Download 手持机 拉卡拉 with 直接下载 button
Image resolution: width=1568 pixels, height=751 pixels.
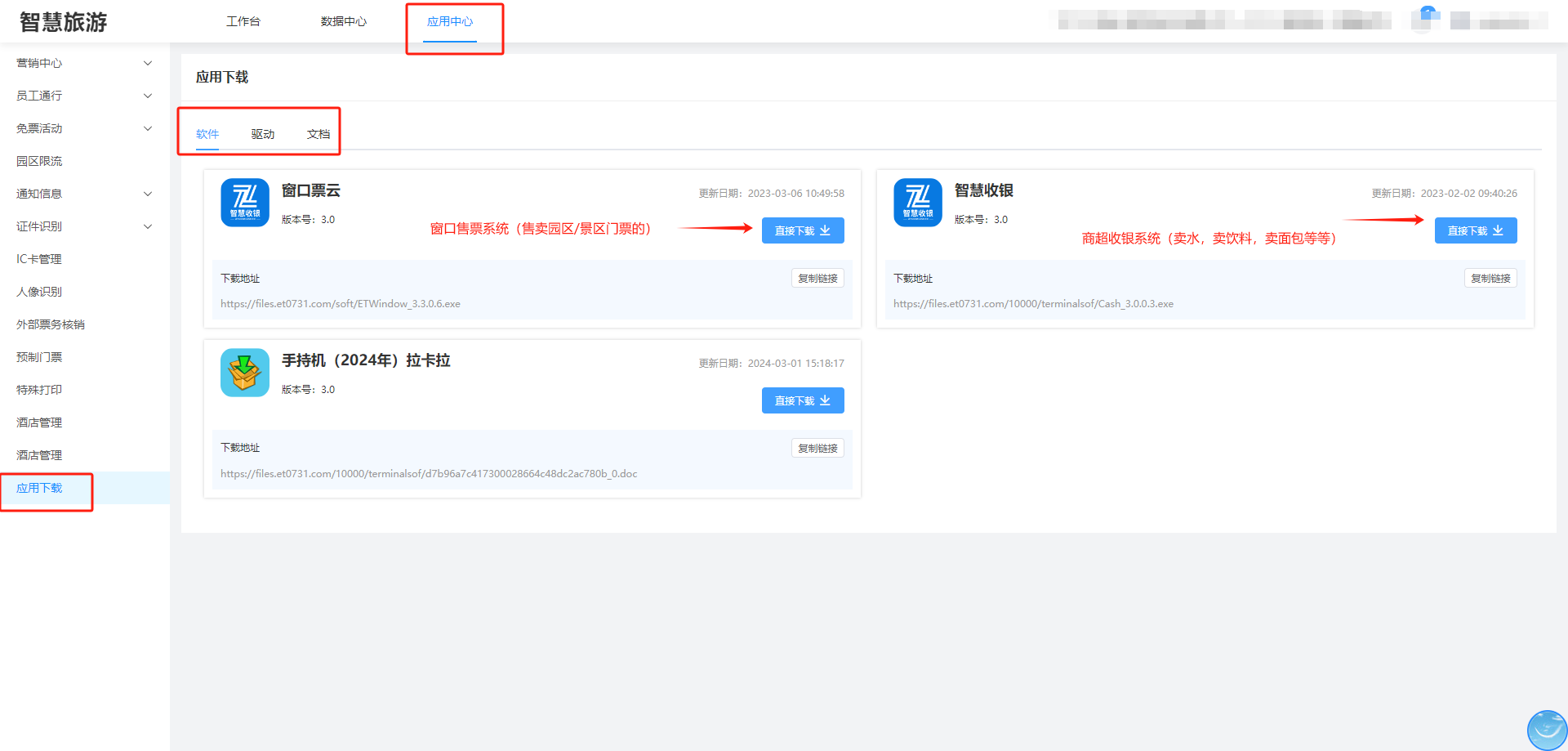802,400
